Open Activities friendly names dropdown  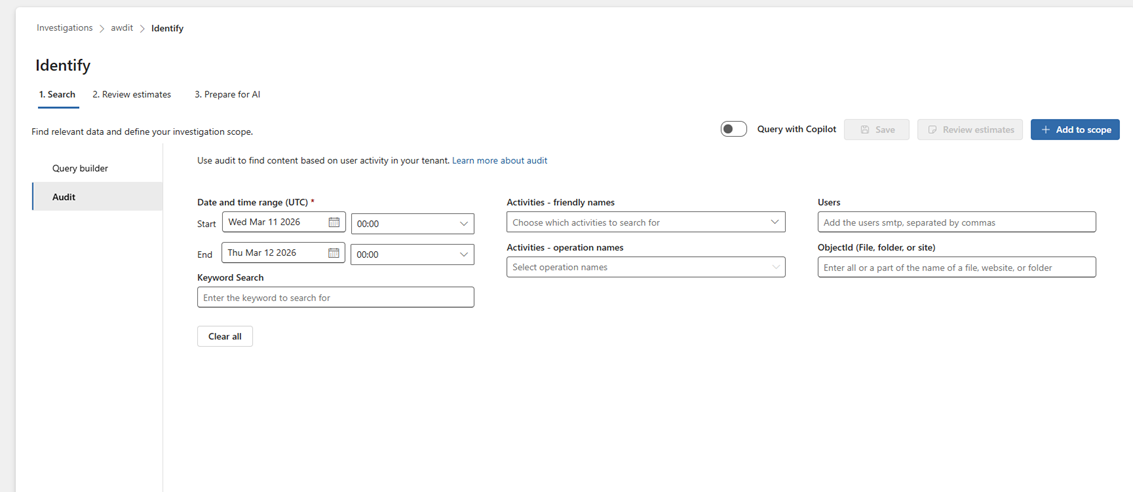646,223
